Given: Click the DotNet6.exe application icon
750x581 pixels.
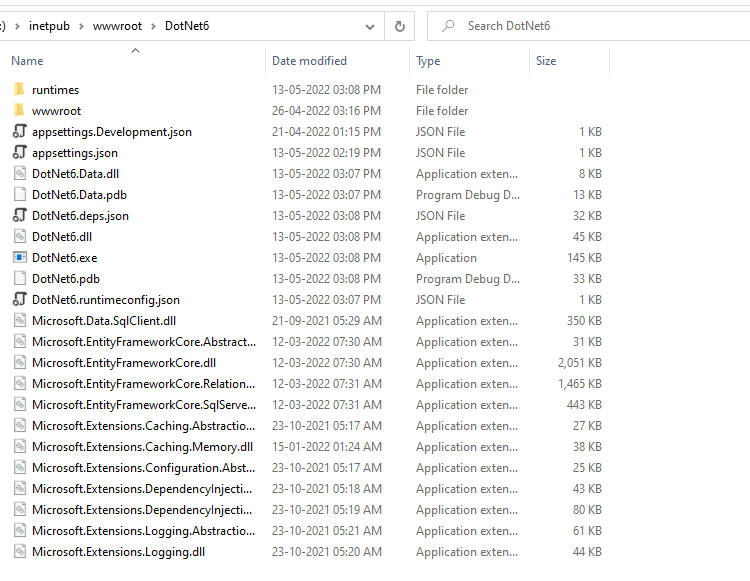Looking at the screenshot, I should click(20, 258).
